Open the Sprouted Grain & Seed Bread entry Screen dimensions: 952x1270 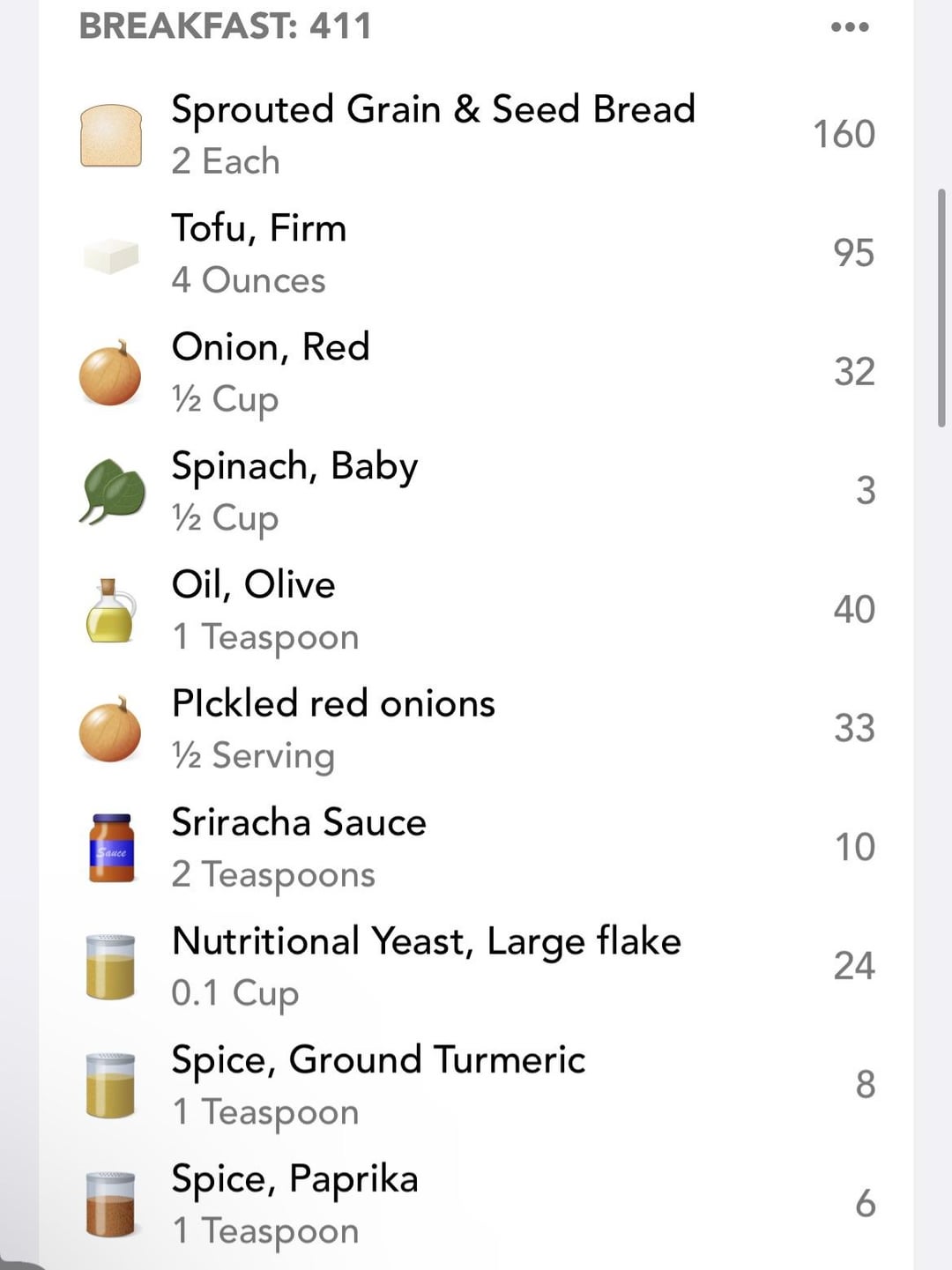coord(433,109)
